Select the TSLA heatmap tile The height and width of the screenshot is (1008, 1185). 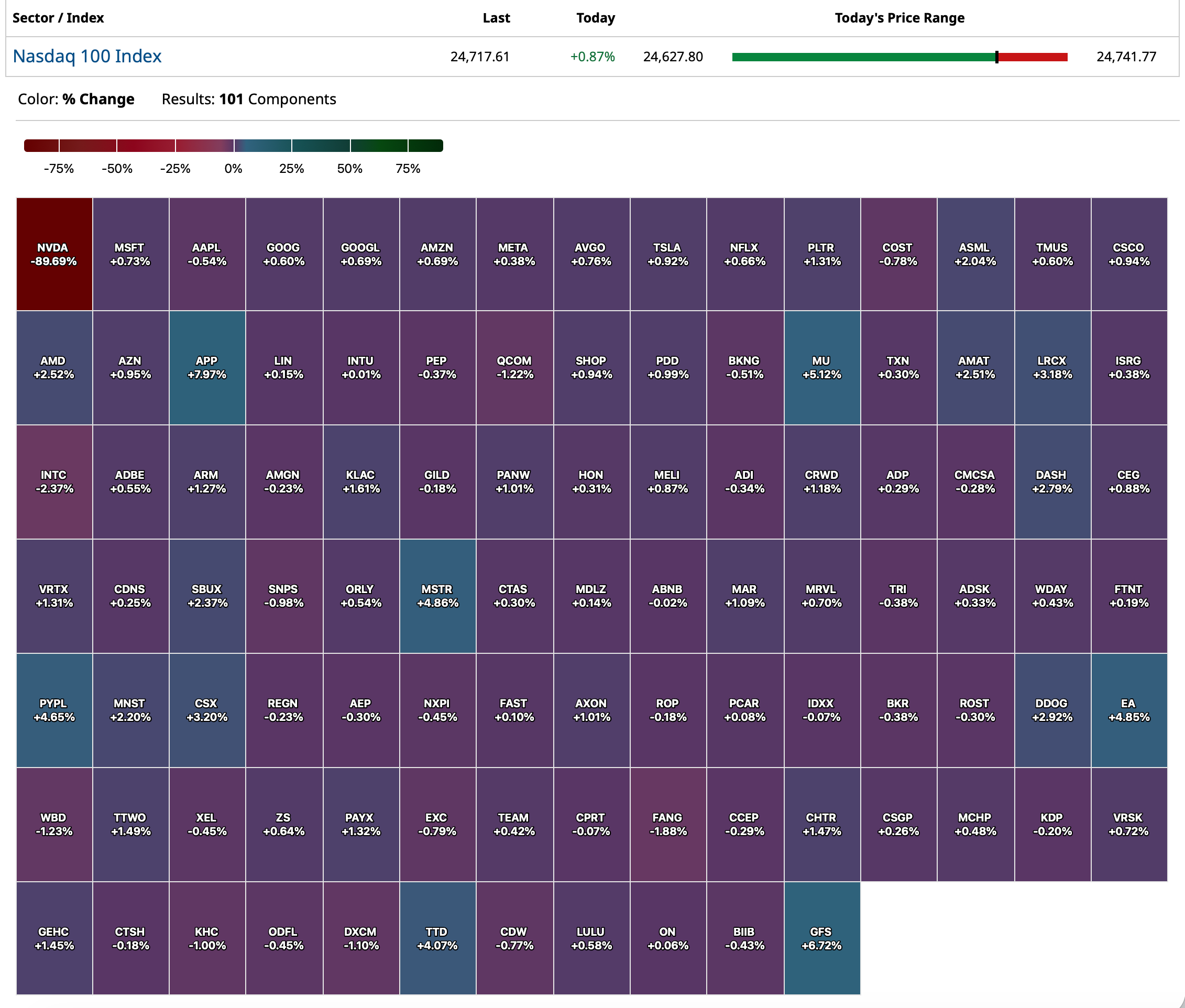668,254
